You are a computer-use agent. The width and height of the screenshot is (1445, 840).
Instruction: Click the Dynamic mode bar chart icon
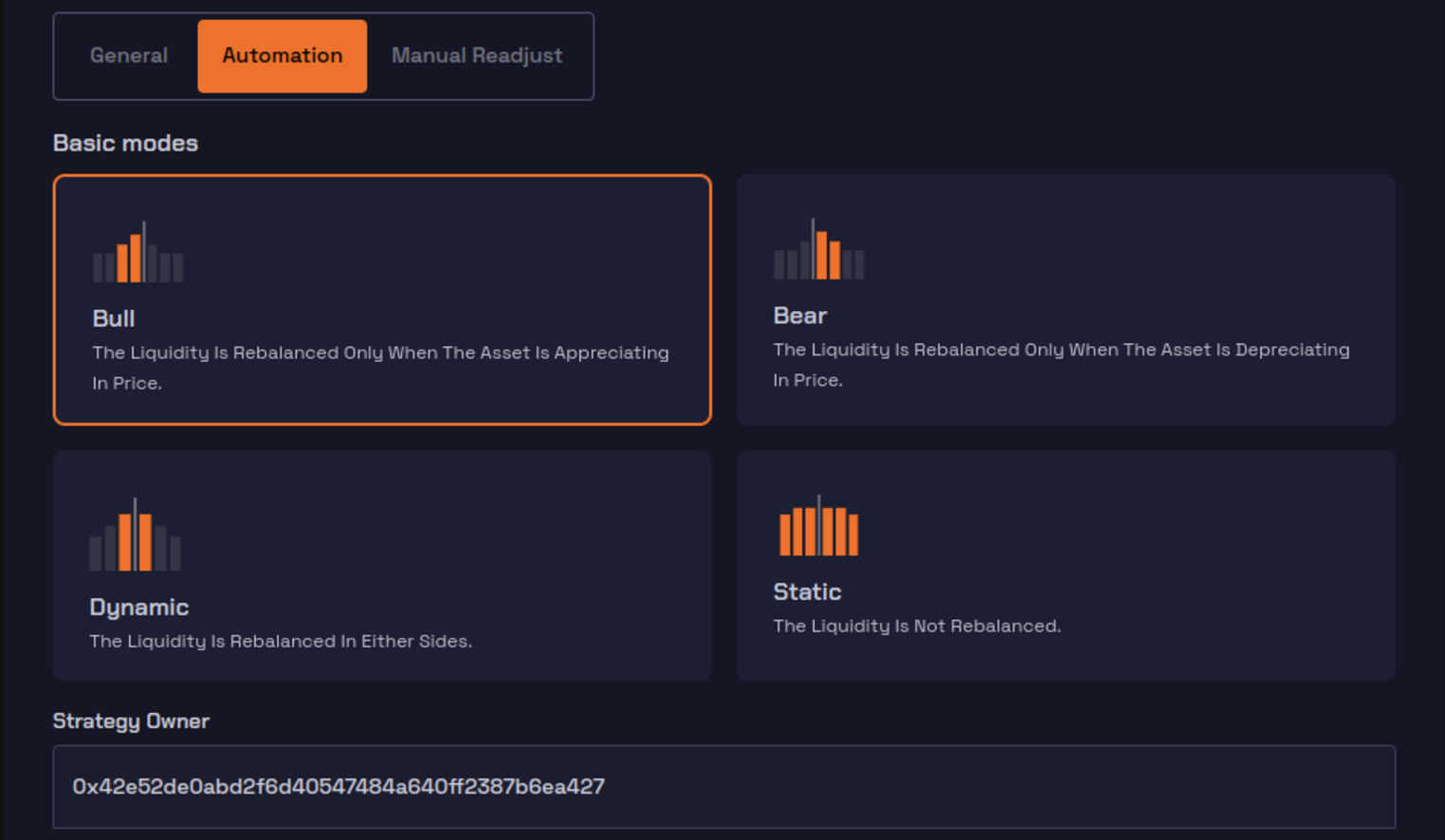(x=135, y=537)
